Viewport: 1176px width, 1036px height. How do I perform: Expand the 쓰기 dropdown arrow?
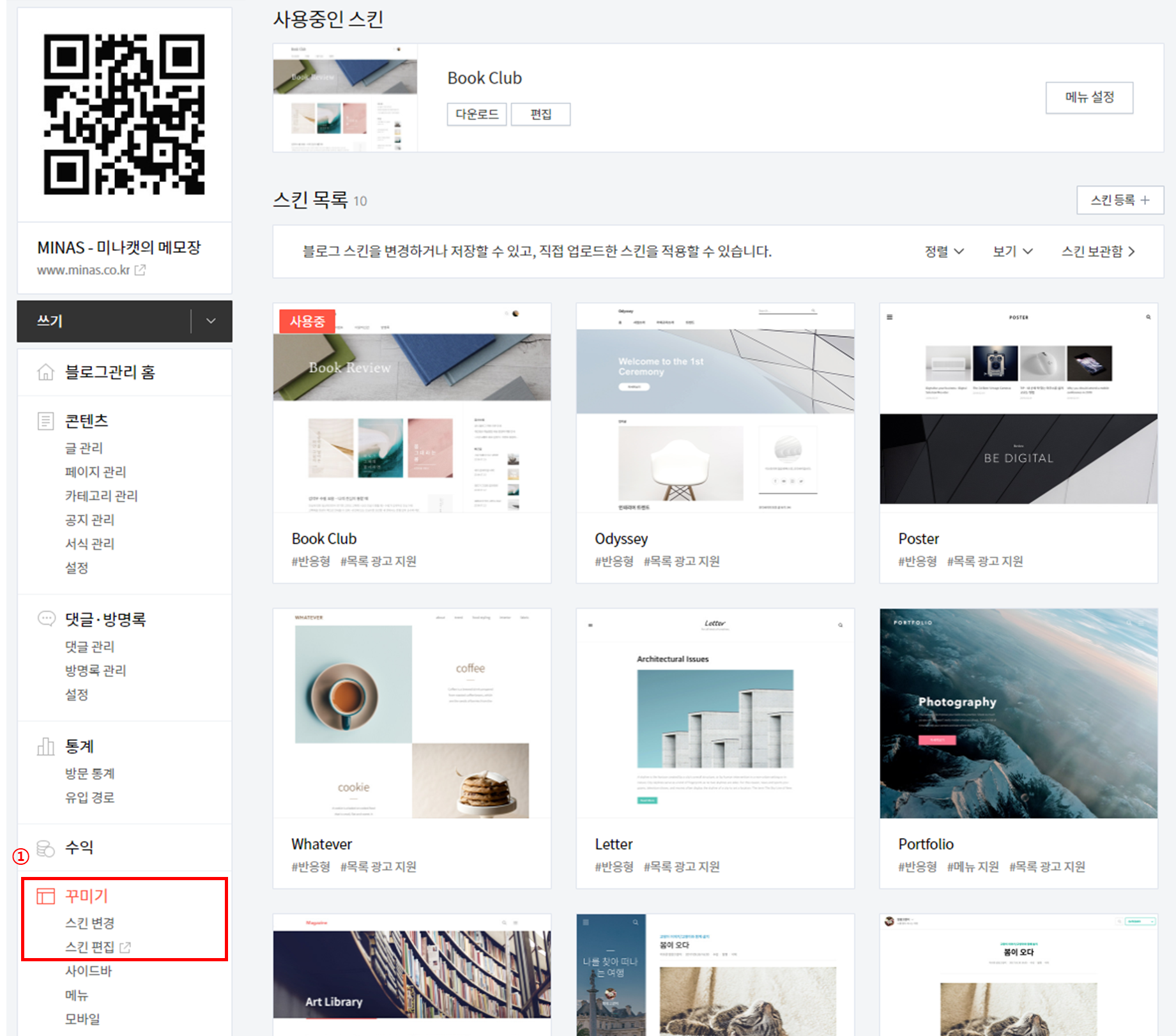tap(211, 321)
